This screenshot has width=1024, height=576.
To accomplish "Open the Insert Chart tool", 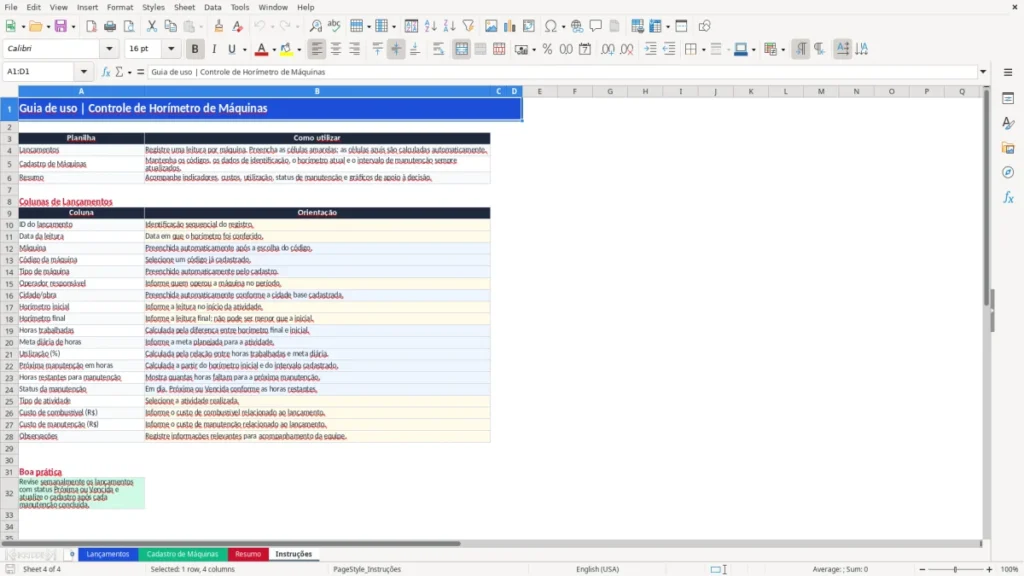I will [x=509, y=26].
